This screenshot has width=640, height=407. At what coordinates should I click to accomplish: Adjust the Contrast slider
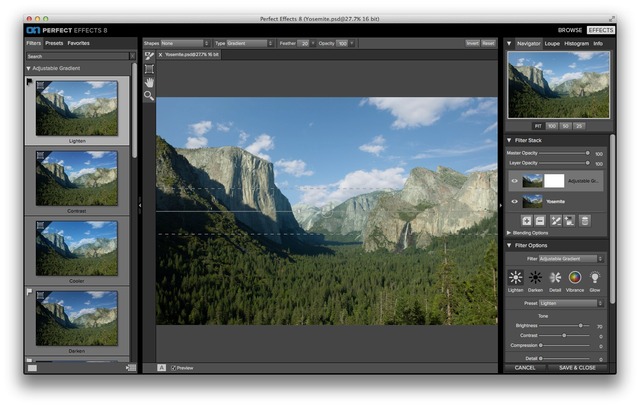(x=564, y=336)
